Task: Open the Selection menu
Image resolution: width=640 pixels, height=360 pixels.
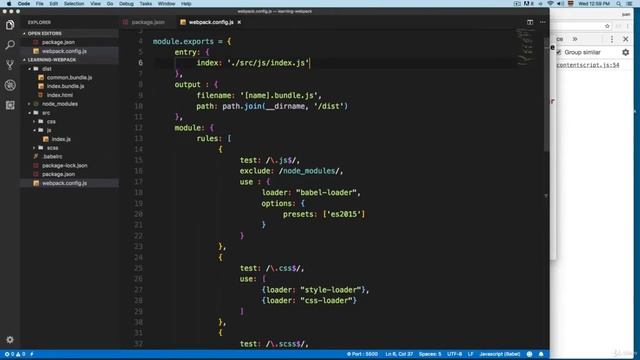Action: [74, 4]
